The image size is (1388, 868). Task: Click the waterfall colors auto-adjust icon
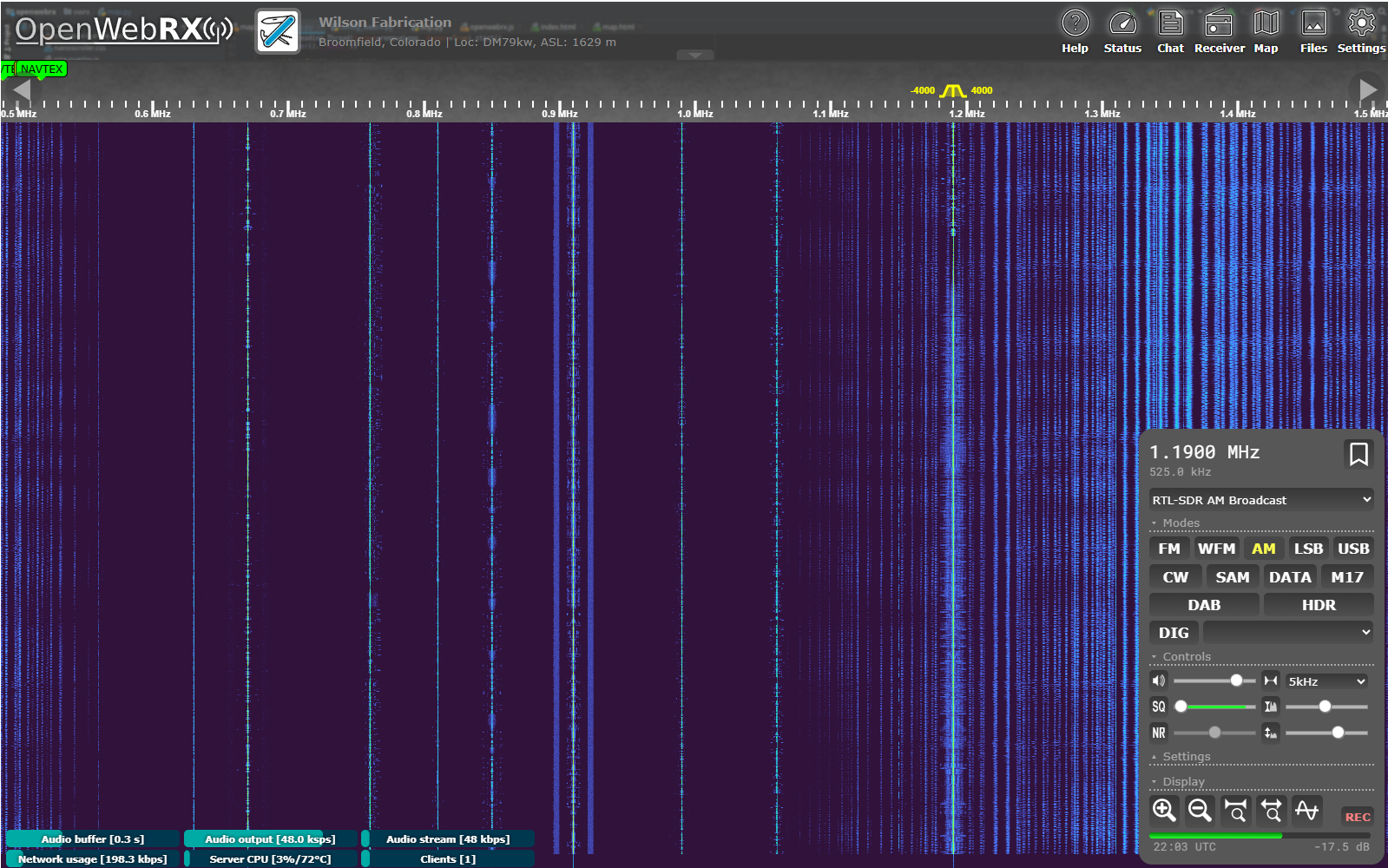pyautogui.click(x=1271, y=707)
